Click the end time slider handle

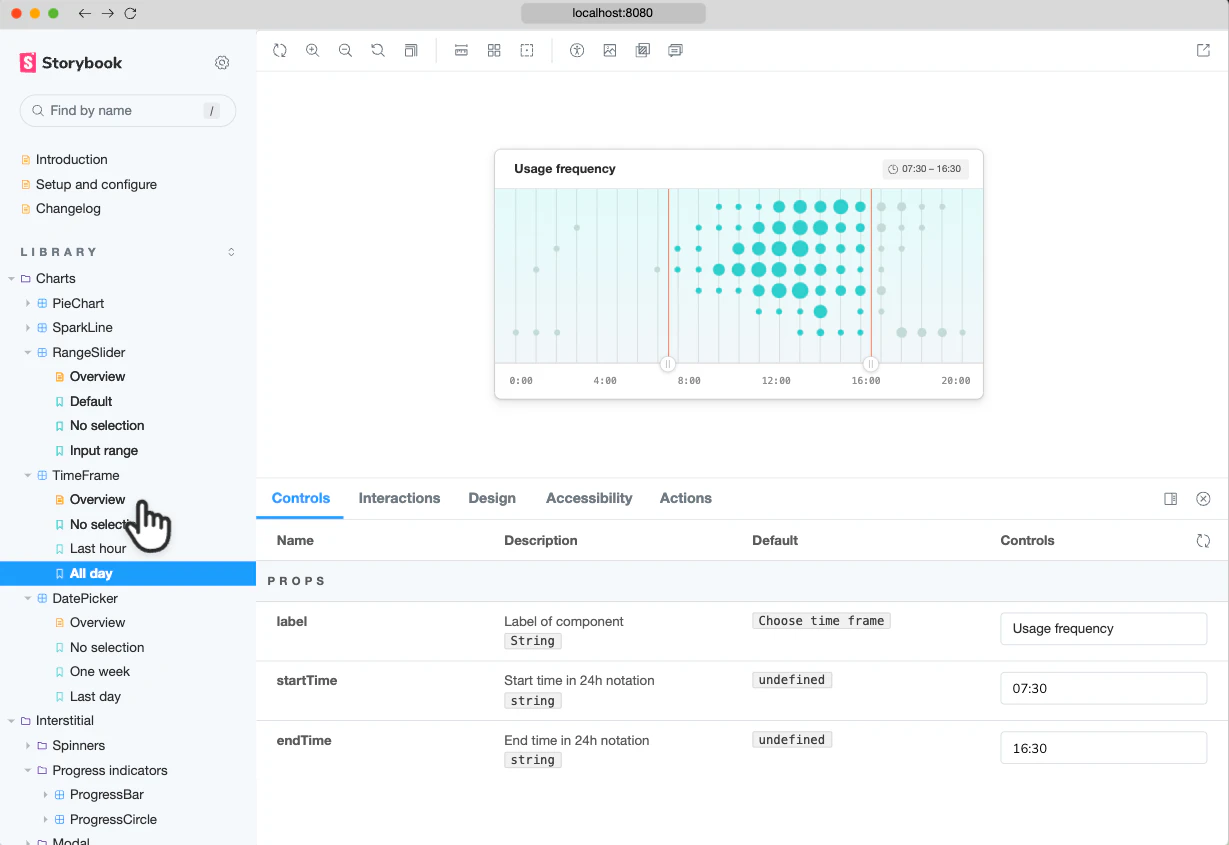coord(871,364)
